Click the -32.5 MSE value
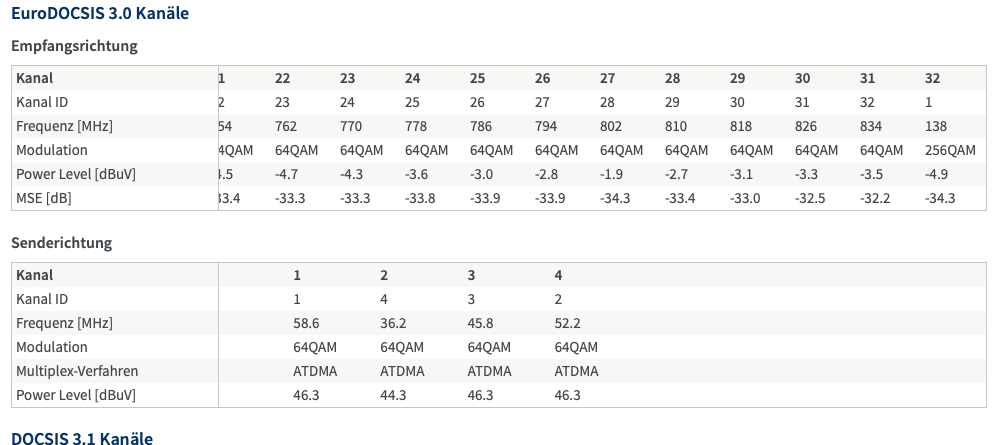Screen dimensions: 999x445 pyautogui.click(x=810, y=198)
